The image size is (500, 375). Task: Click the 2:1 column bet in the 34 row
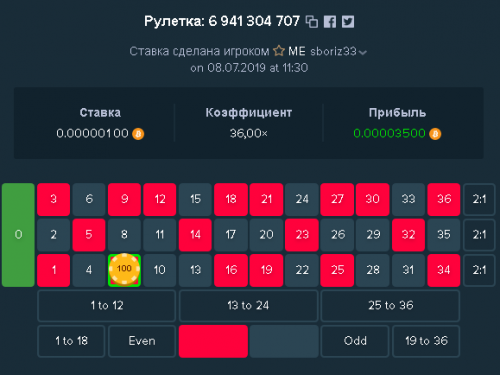point(479,270)
